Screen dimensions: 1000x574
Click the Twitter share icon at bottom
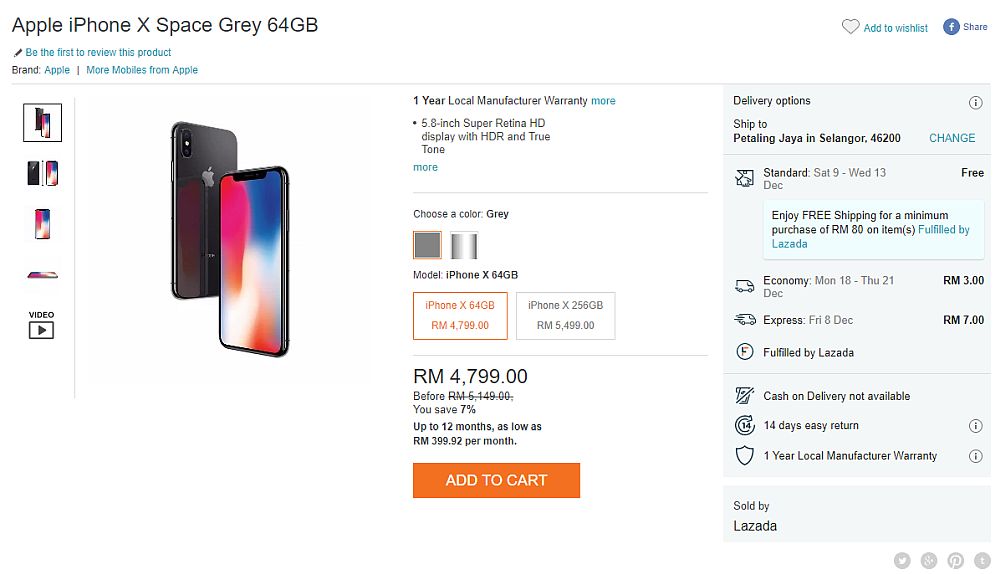[902, 560]
